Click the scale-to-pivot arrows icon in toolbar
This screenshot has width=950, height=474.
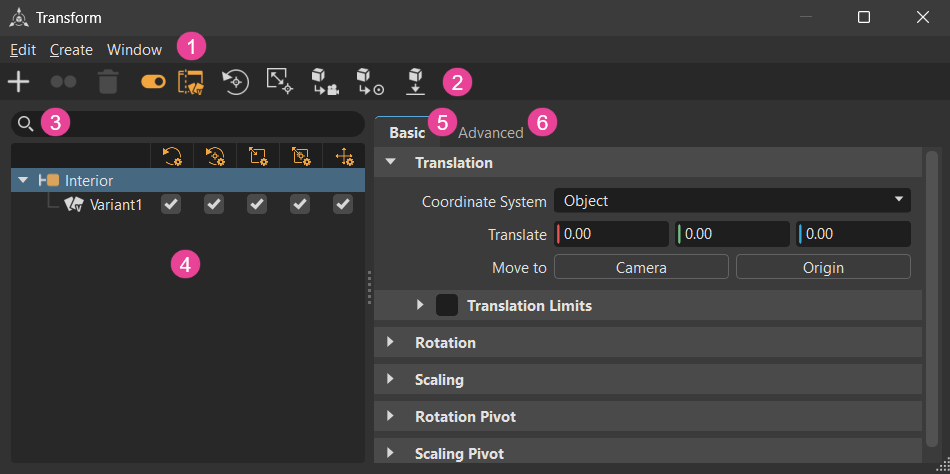point(281,81)
